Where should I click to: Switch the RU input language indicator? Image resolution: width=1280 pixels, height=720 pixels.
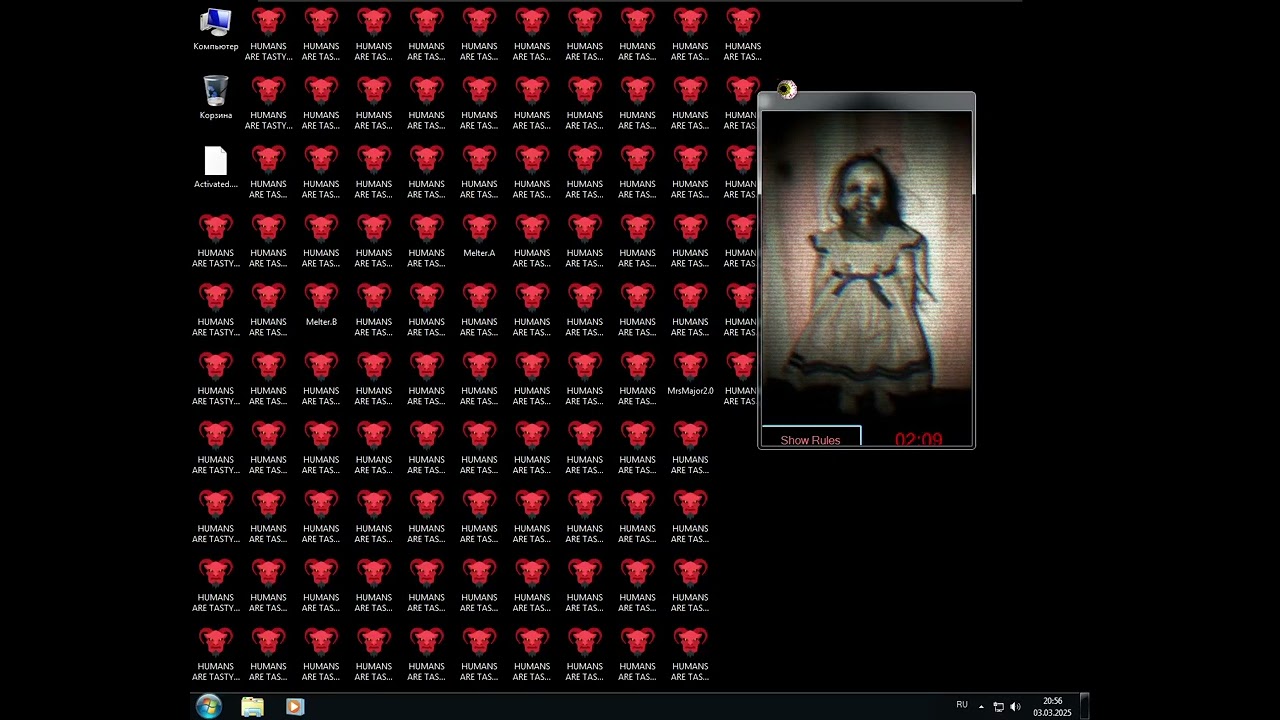tap(962, 705)
